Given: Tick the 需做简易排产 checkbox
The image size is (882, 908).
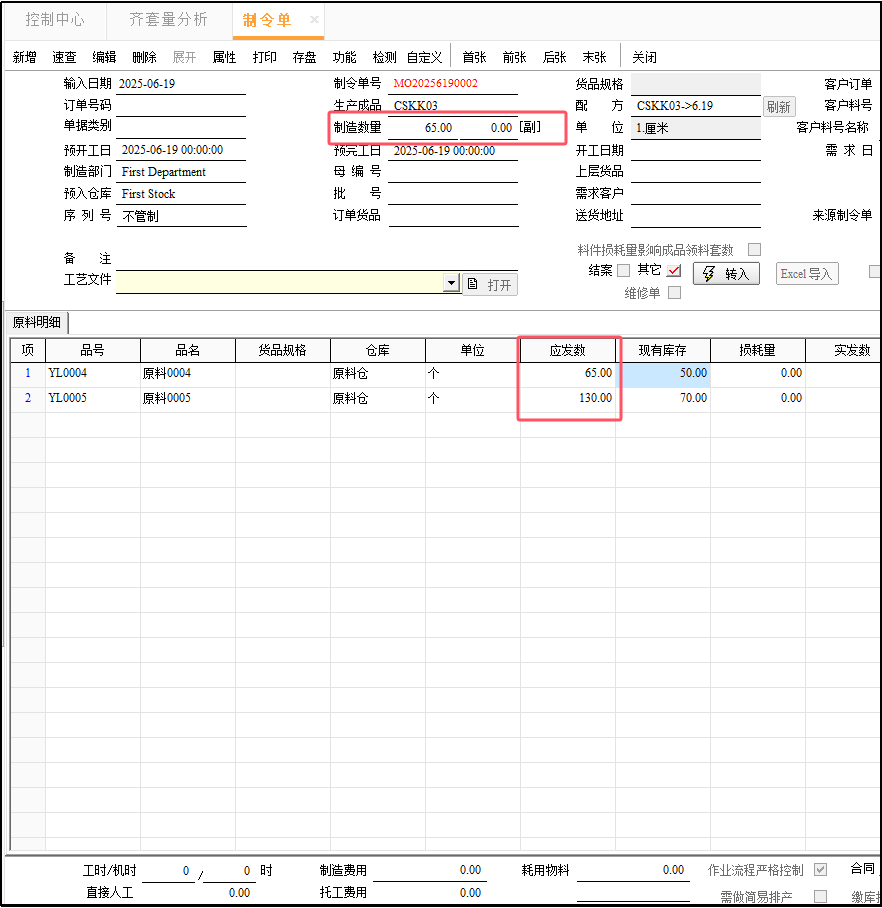Looking at the screenshot, I should (x=820, y=896).
